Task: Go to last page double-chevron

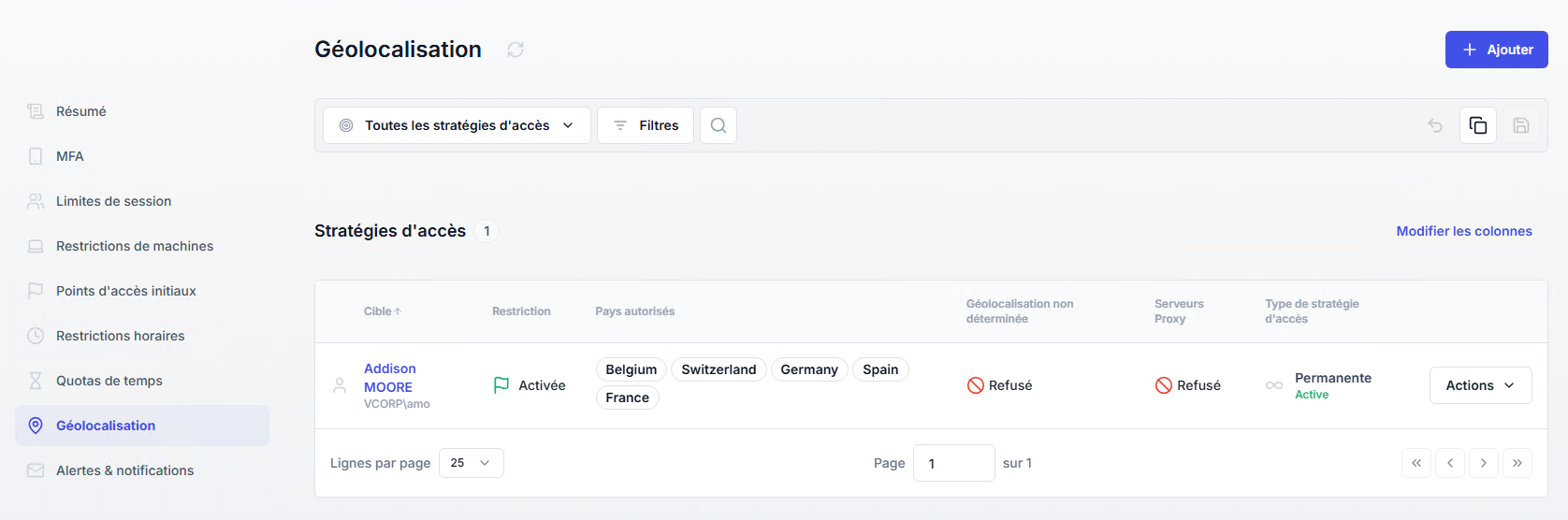Action: click(x=1517, y=463)
